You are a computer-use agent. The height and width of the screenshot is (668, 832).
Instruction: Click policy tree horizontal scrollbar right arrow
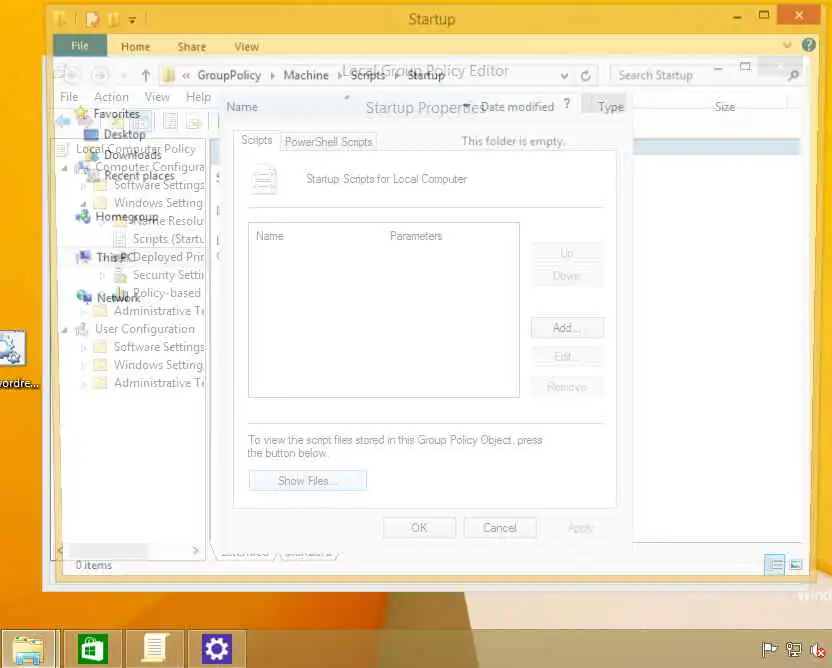195,551
